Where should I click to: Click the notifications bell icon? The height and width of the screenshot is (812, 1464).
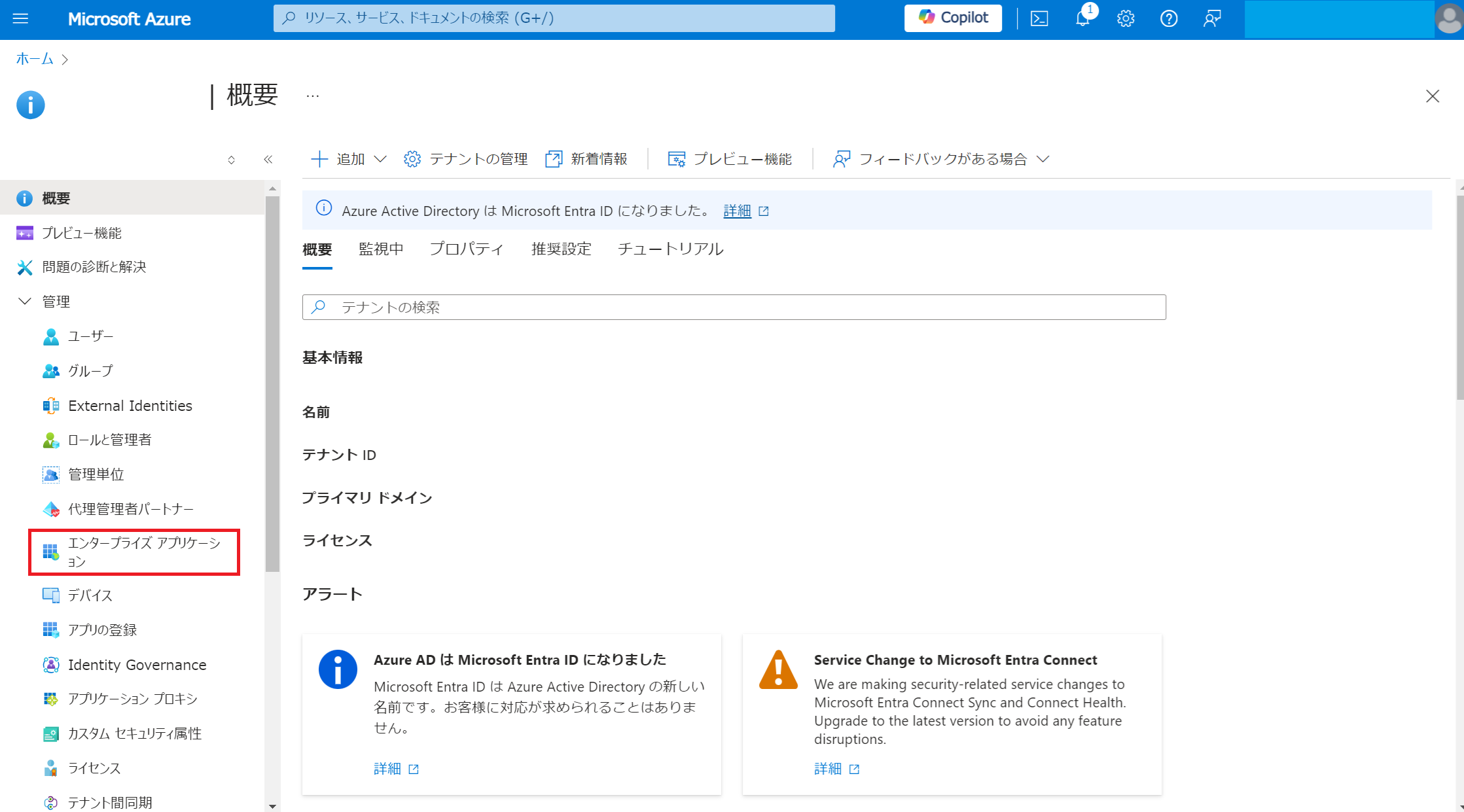[x=1082, y=18]
